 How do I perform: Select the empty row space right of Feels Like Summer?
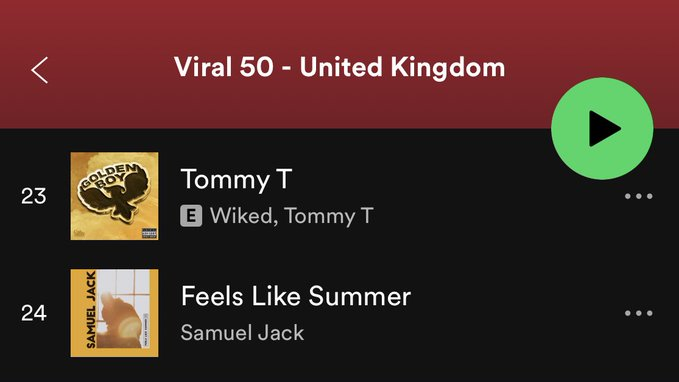pos(515,313)
